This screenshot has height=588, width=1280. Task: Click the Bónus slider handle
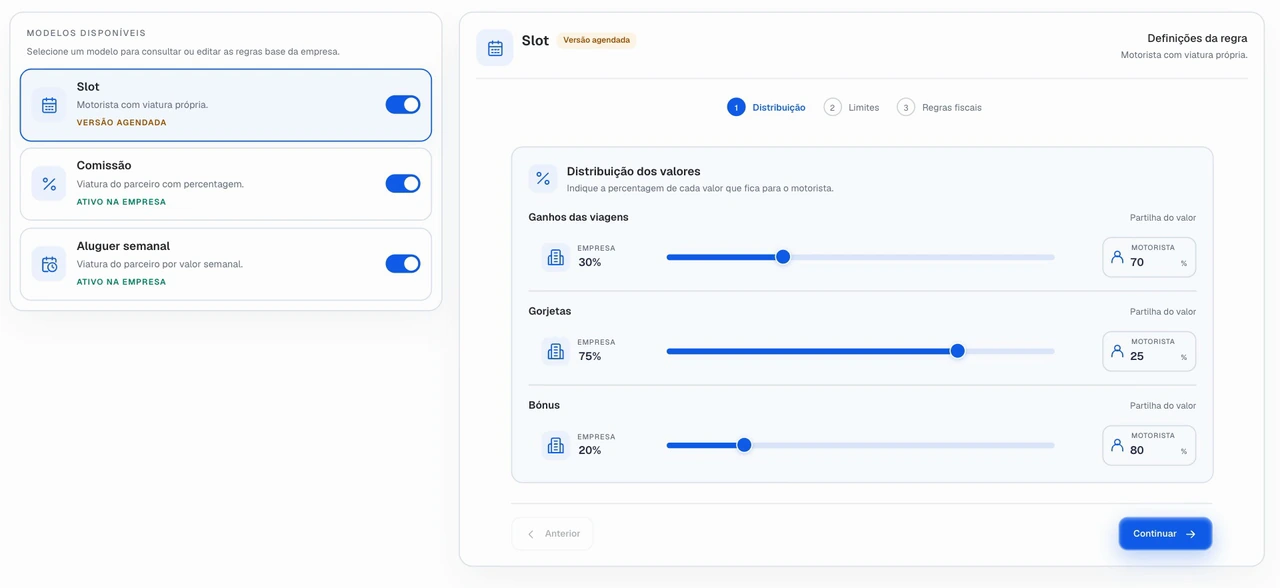click(x=744, y=445)
